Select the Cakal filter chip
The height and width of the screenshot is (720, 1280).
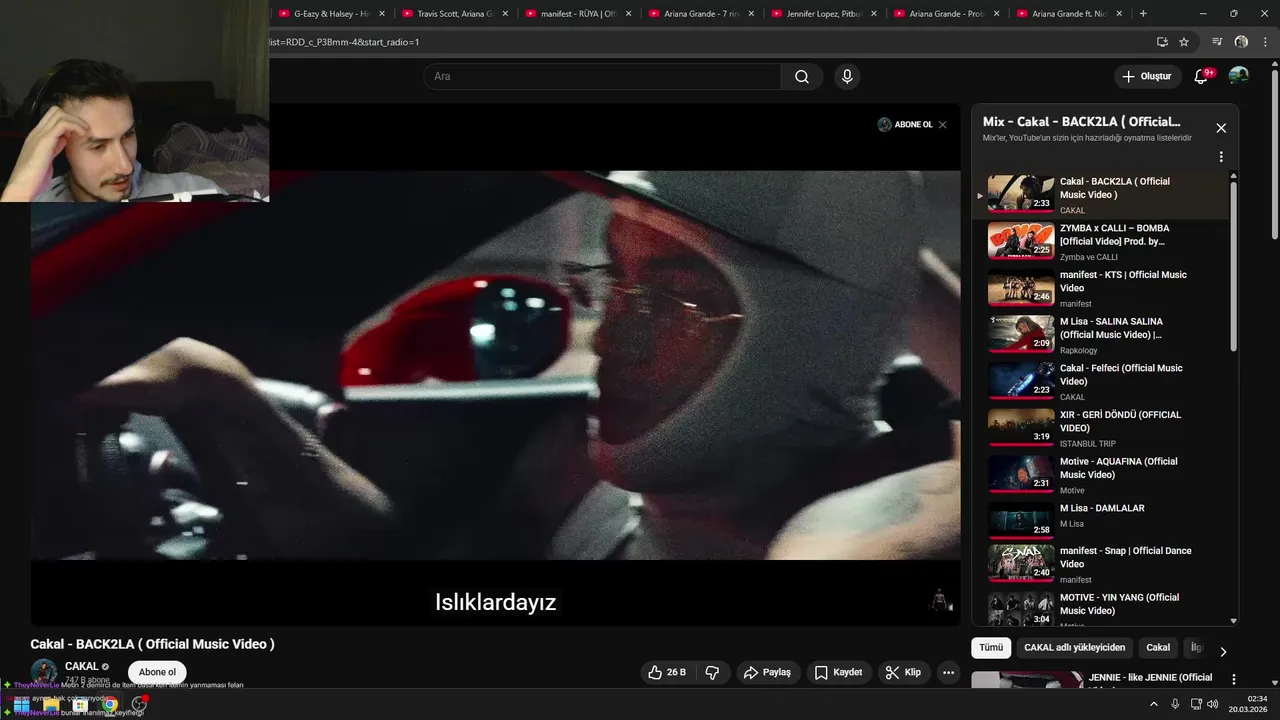(1158, 648)
